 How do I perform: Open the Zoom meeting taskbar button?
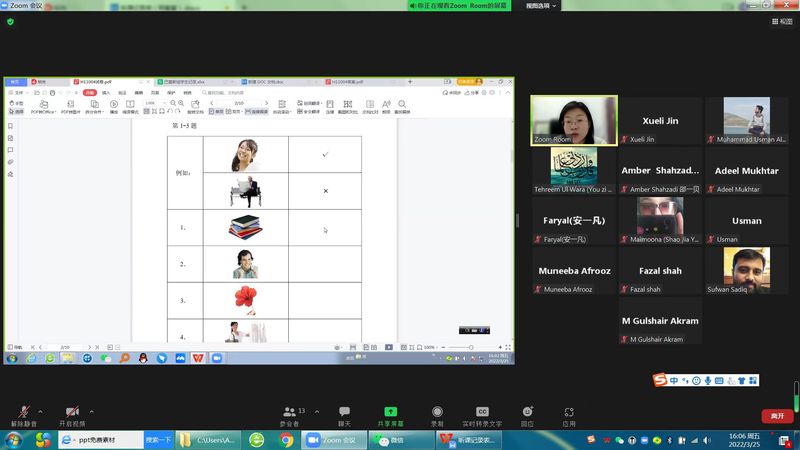pyautogui.click(x=333, y=440)
